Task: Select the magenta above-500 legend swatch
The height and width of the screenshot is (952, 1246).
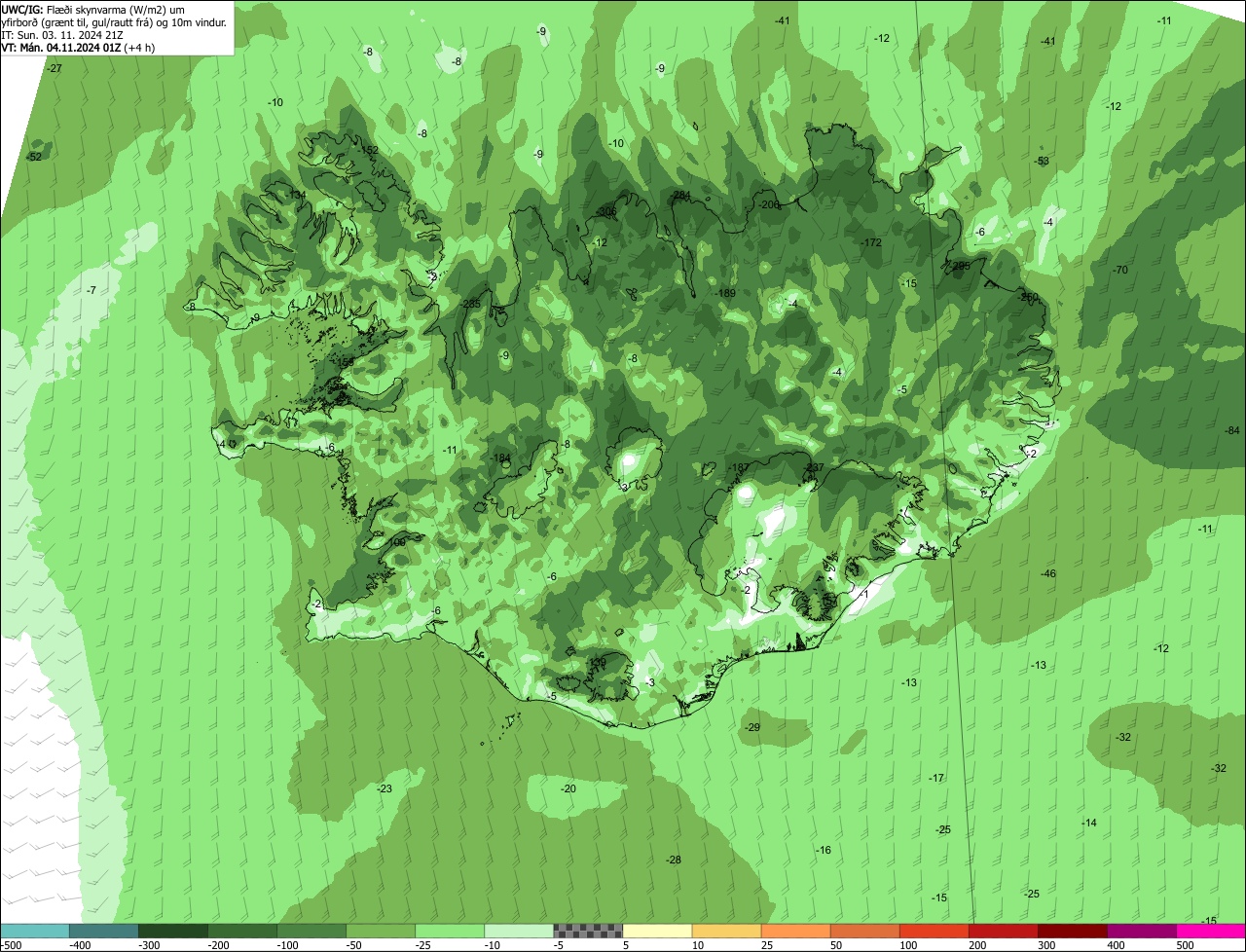Action: [x=1211, y=931]
